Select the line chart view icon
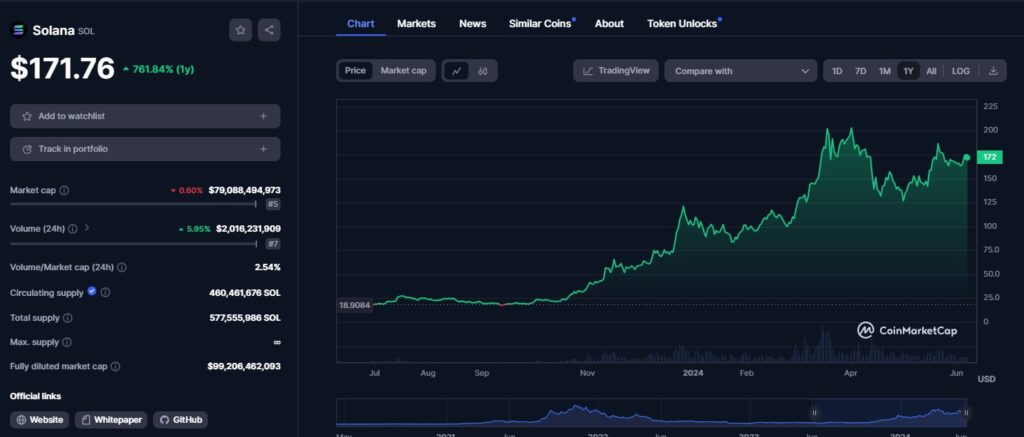The image size is (1024, 437). point(456,71)
